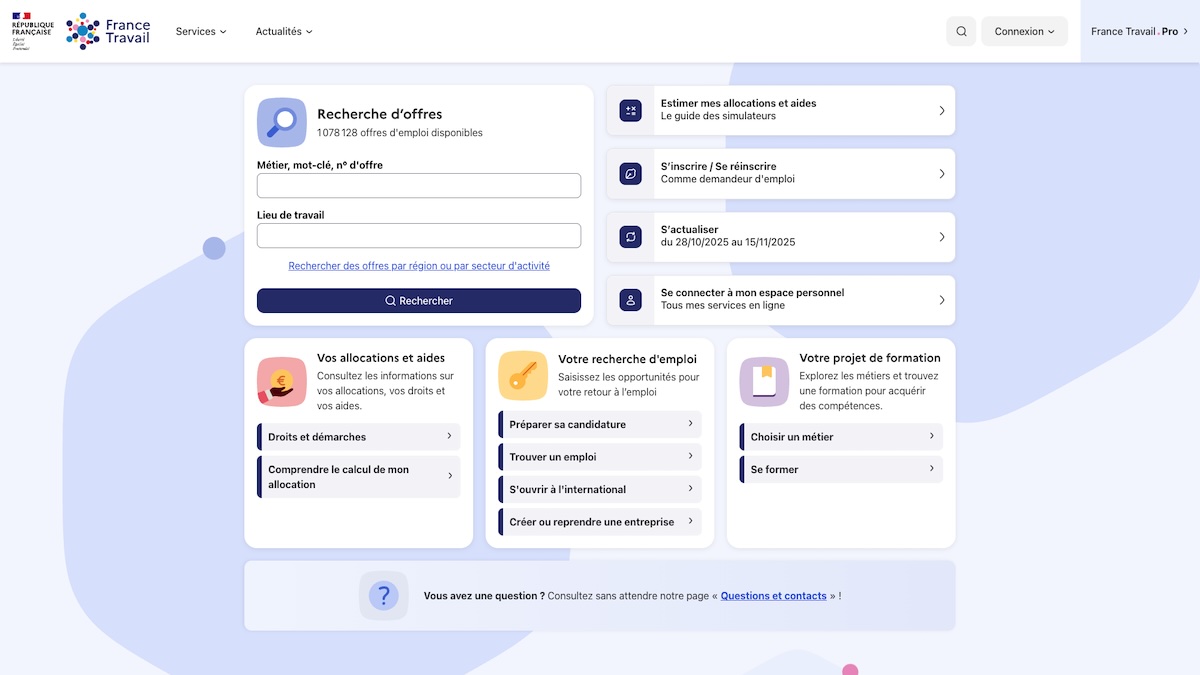
Task: Select Choisir un métier entry
Action: tap(841, 437)
